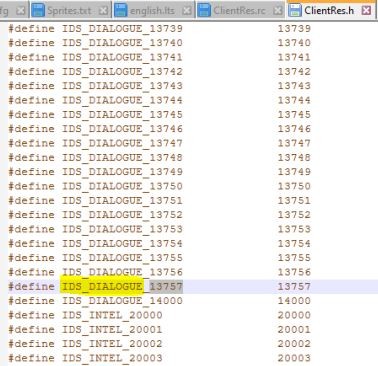Click the value 20000 in right column
Viewport: 378px width, 366px height.
click(x=294, y=315)
